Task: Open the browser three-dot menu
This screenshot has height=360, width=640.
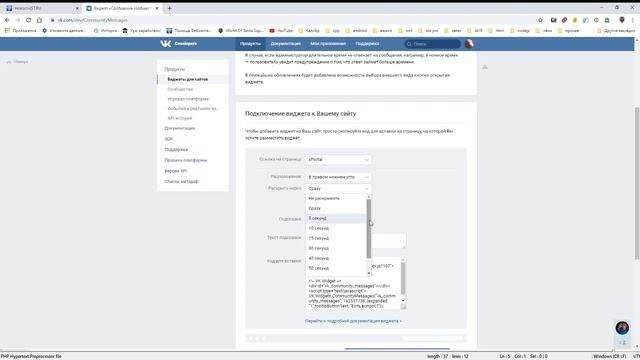Action: [633, 20]
